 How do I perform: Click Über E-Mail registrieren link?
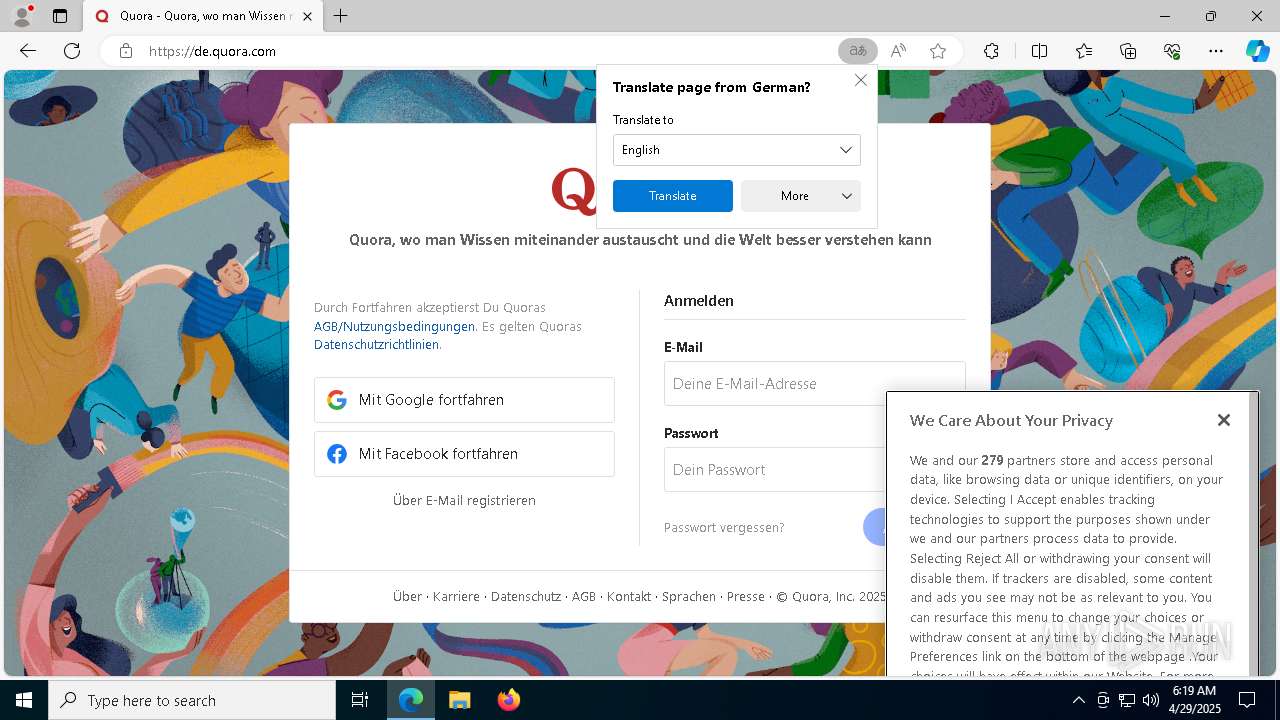pos(464,500)
